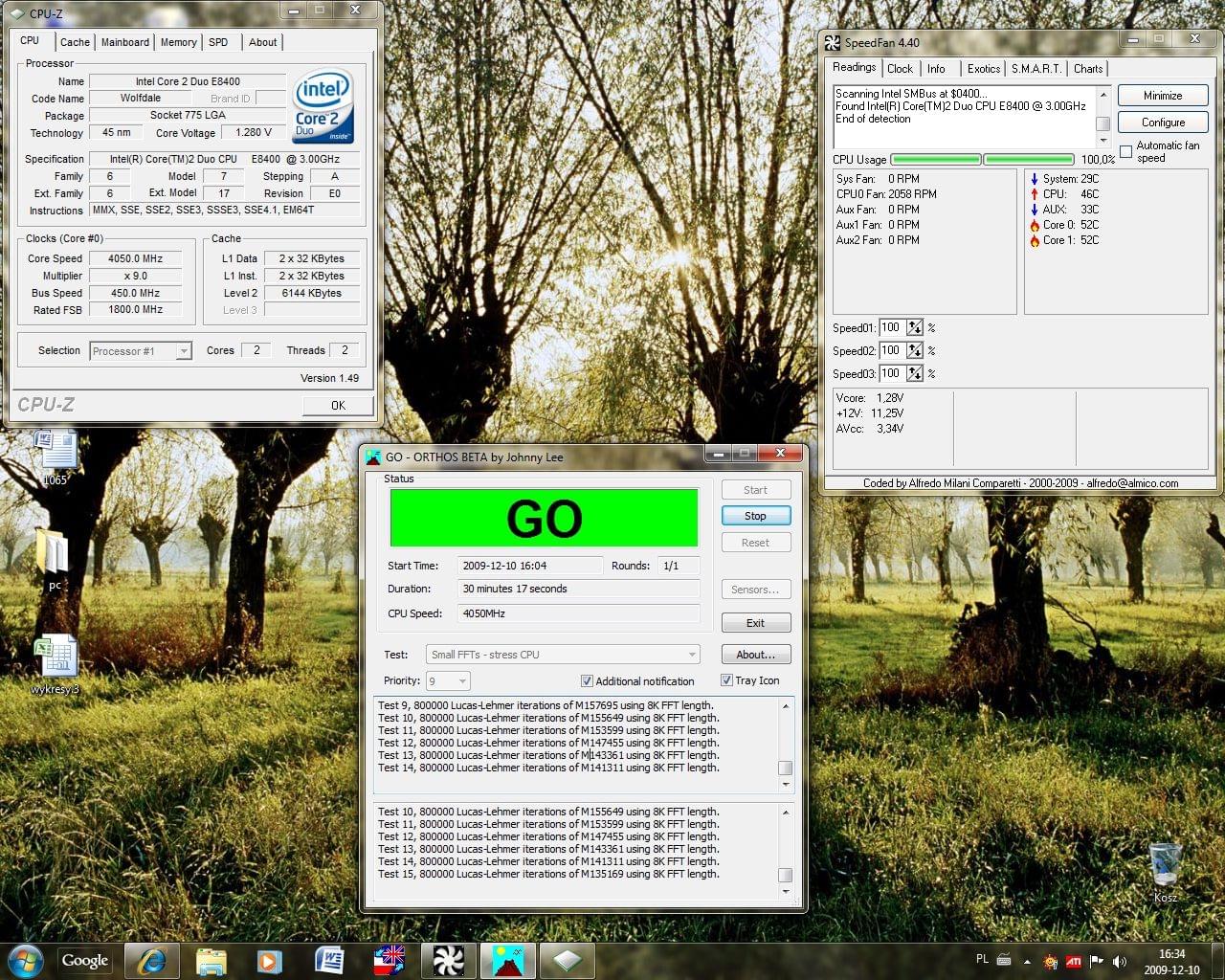Image resolution: width=1225 pixels, height=980 pixels.
Task: Open the Windows Start menu orb
Action: pos(24,960)
